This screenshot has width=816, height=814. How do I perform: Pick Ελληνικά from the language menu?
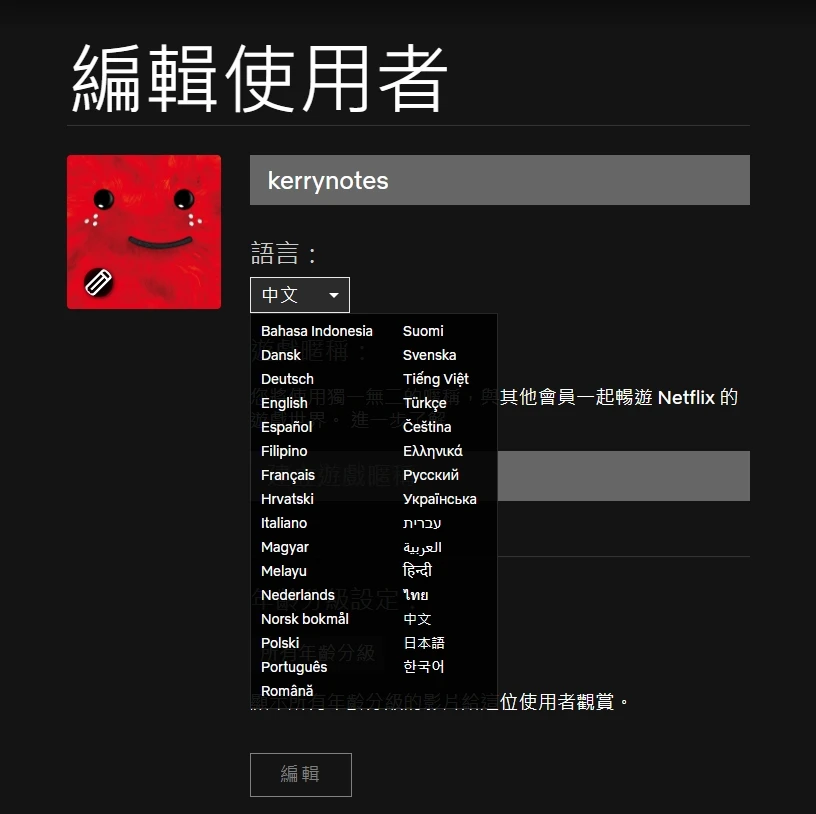[x=432, y=451]
